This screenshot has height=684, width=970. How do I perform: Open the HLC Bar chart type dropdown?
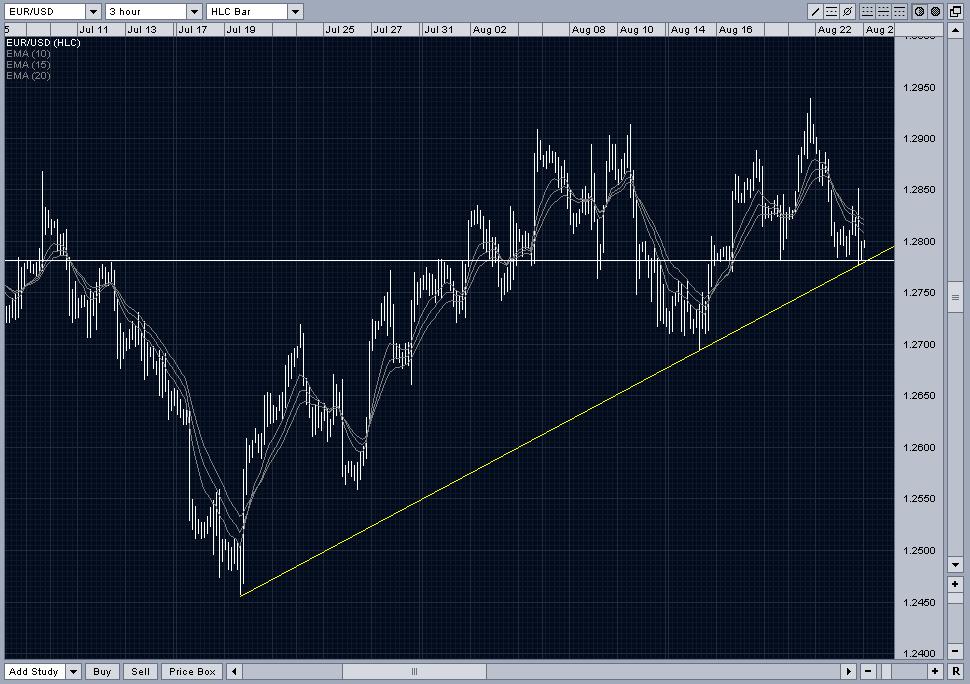point(295,12)
